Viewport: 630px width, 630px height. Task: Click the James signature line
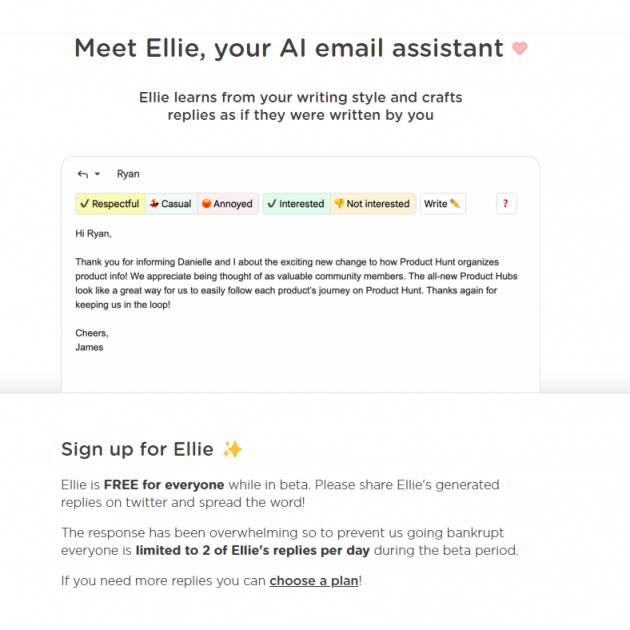[89, 347]
